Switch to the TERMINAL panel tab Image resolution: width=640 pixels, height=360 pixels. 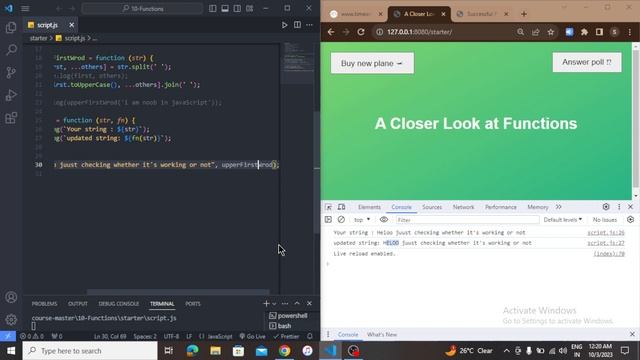point(162,304)
